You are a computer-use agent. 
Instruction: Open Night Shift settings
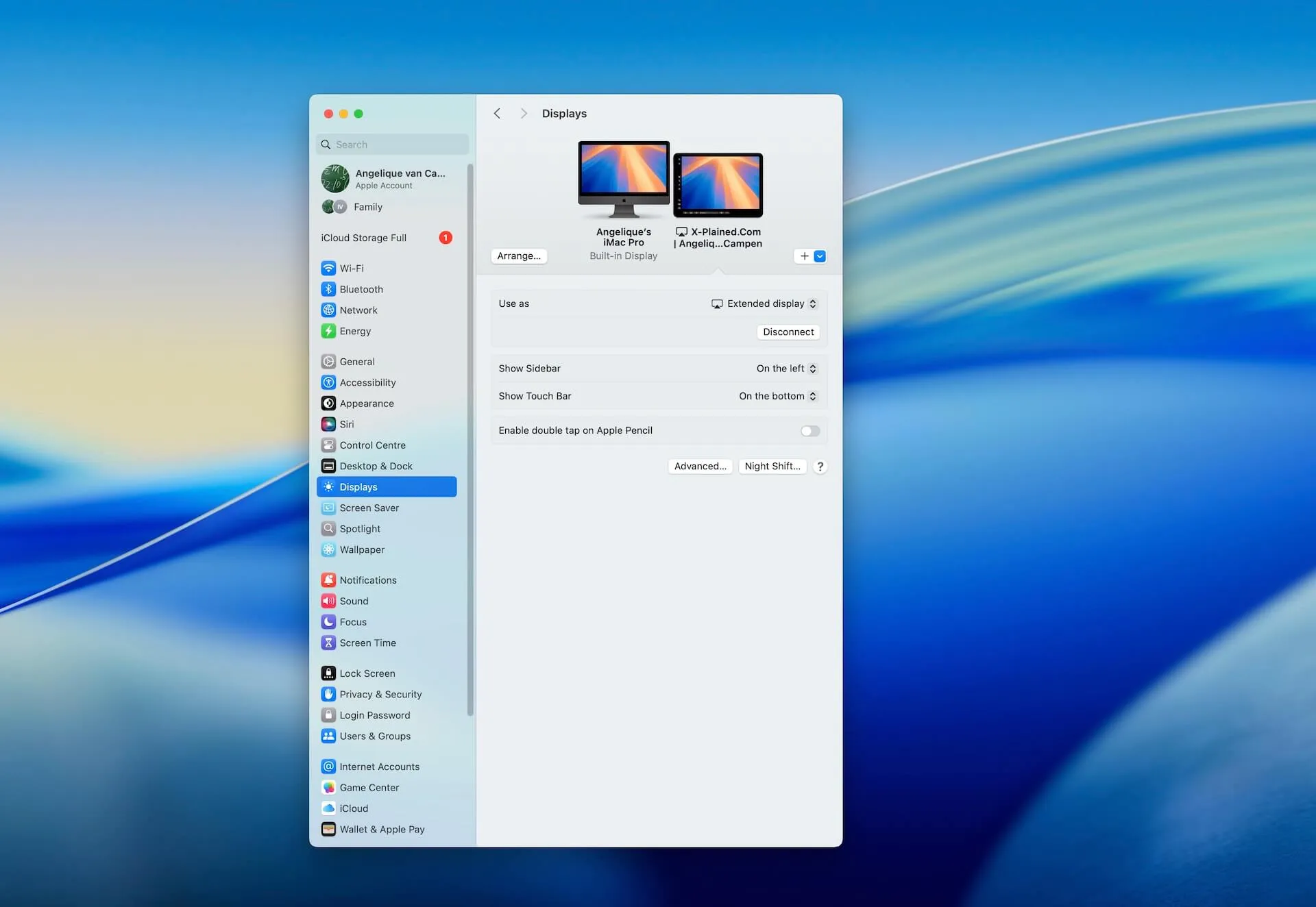pos(772,467)
